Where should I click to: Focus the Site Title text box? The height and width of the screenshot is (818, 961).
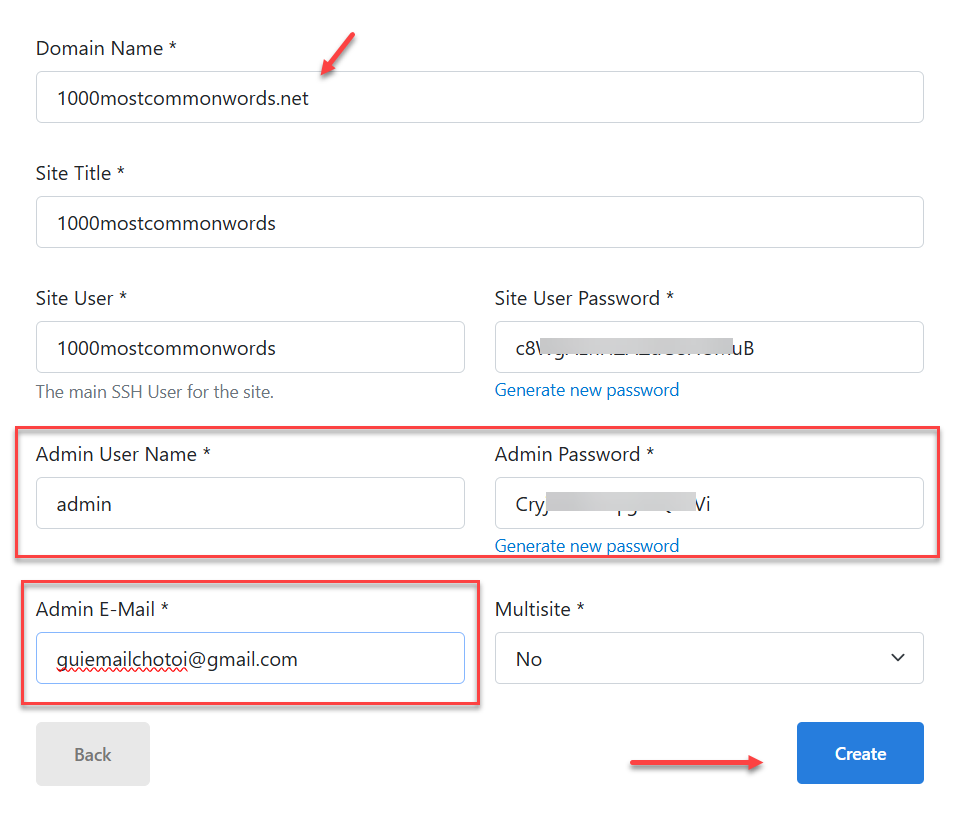[x=479, y=222]
